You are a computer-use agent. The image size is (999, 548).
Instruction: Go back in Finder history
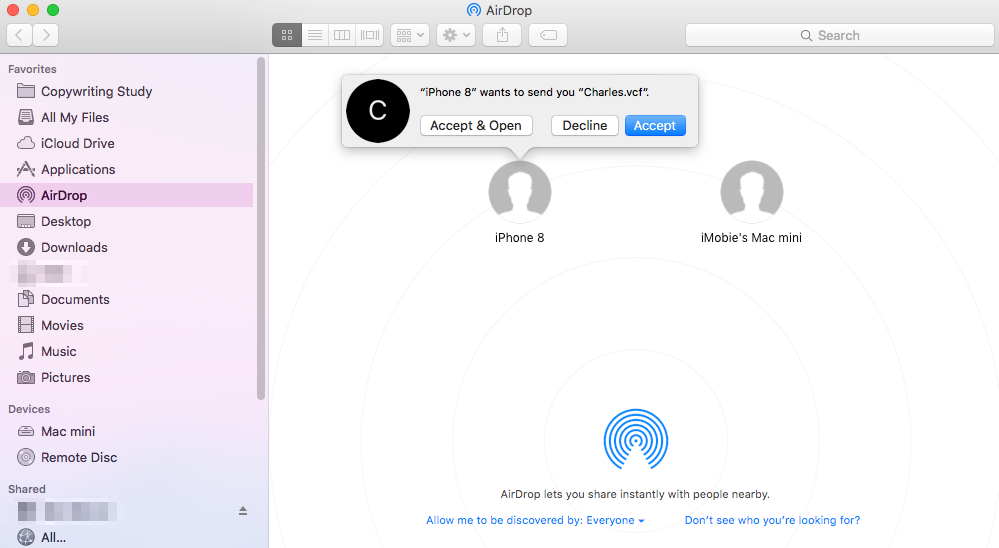pos(19,35)
